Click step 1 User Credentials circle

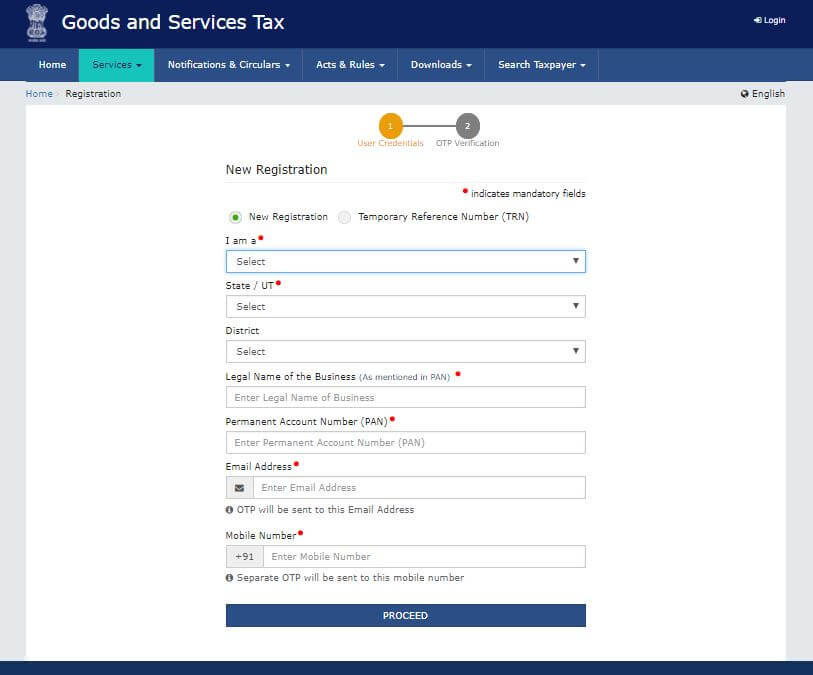(390, 126)
